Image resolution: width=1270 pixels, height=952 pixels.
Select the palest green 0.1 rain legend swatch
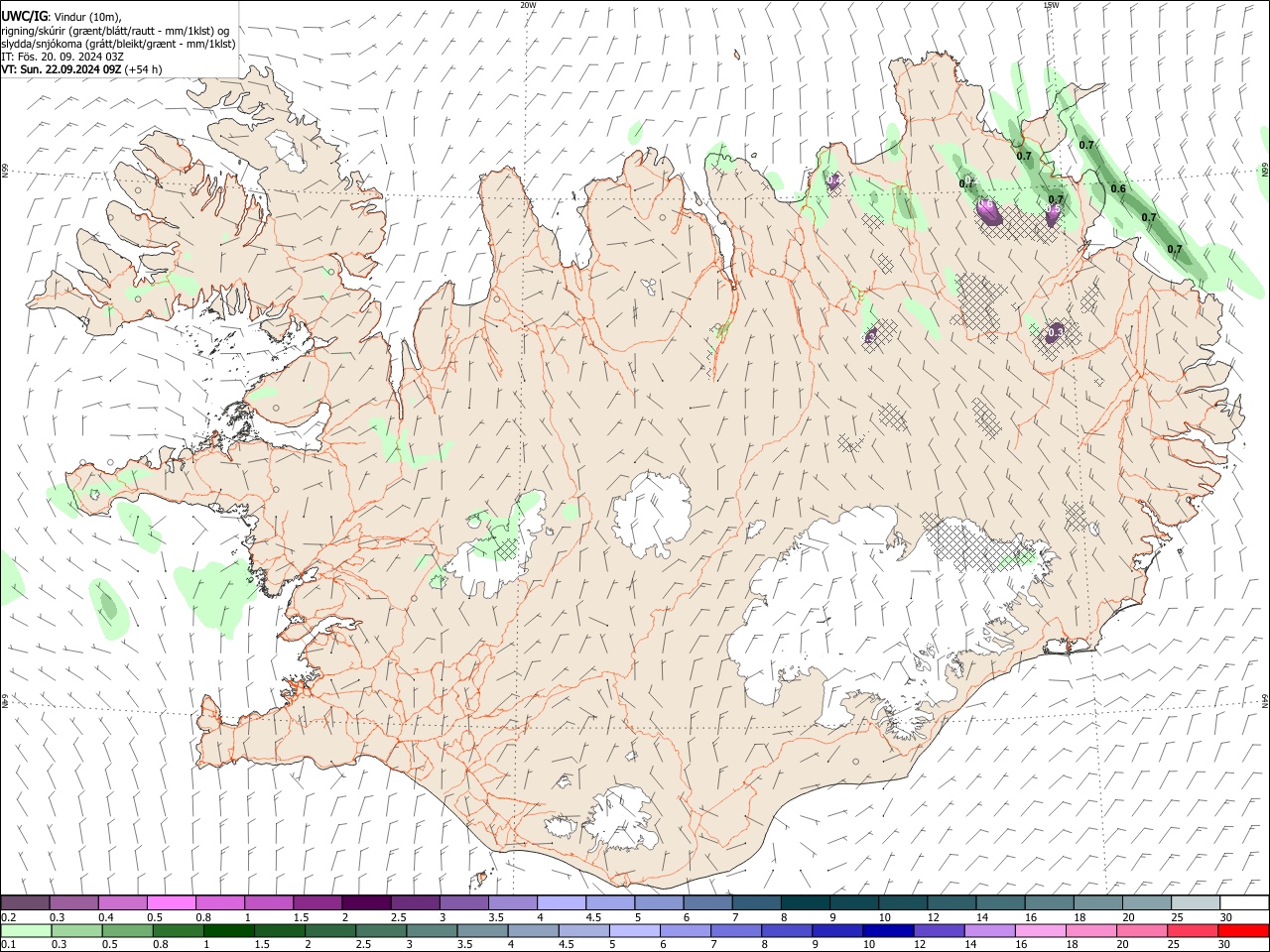27,931
